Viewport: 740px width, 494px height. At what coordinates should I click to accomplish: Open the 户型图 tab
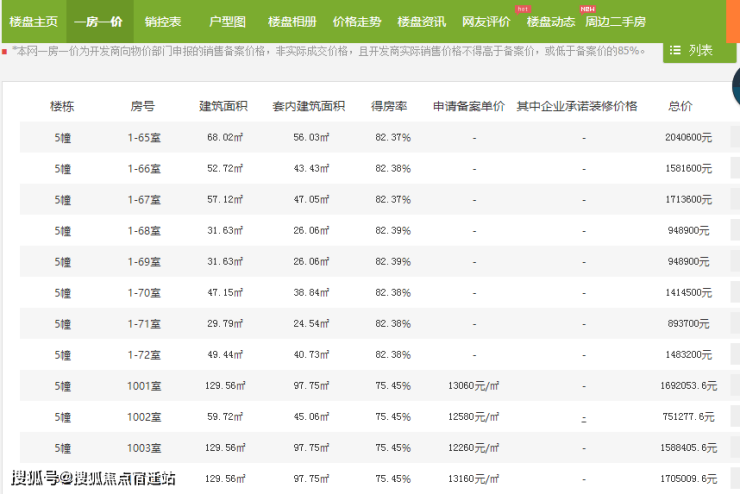tap(227, 22)
